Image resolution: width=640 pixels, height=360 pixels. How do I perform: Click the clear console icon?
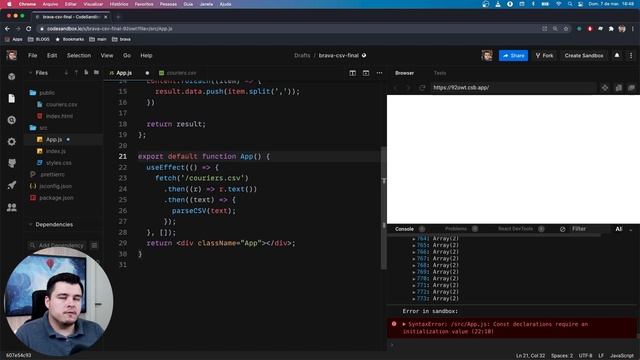[x=562, y=229]
